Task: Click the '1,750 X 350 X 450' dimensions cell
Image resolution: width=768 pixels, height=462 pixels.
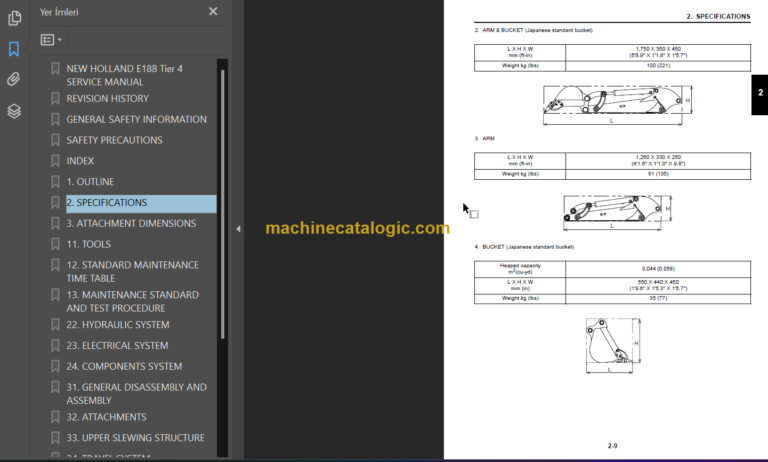Action: 658,52
